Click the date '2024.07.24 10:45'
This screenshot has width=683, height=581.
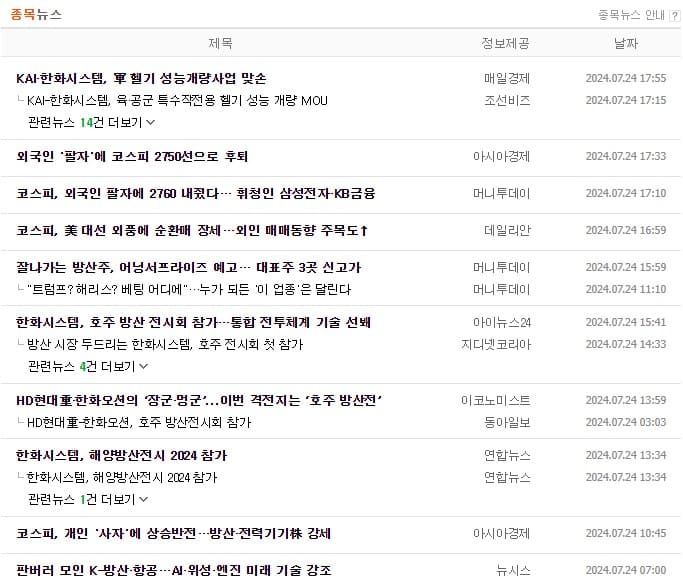[626, 534]
